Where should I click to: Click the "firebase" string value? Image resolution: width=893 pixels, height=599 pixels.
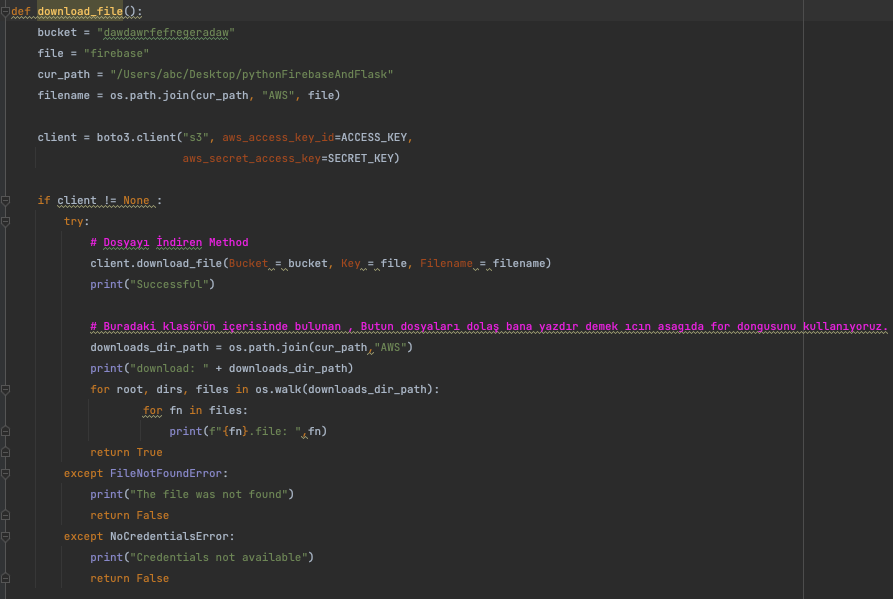tap(116, 54)
